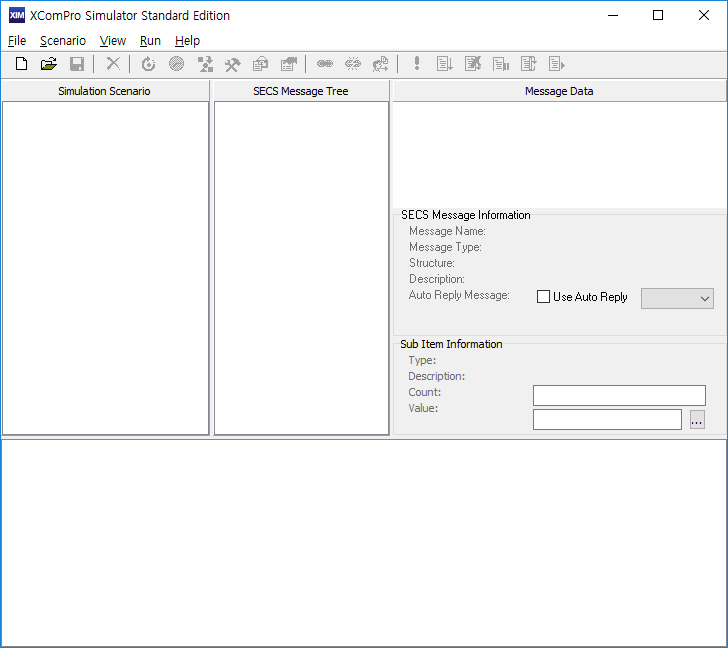Click the Simulation Scenario panel header
The image size is (728, 648).
tap(105, 91)
